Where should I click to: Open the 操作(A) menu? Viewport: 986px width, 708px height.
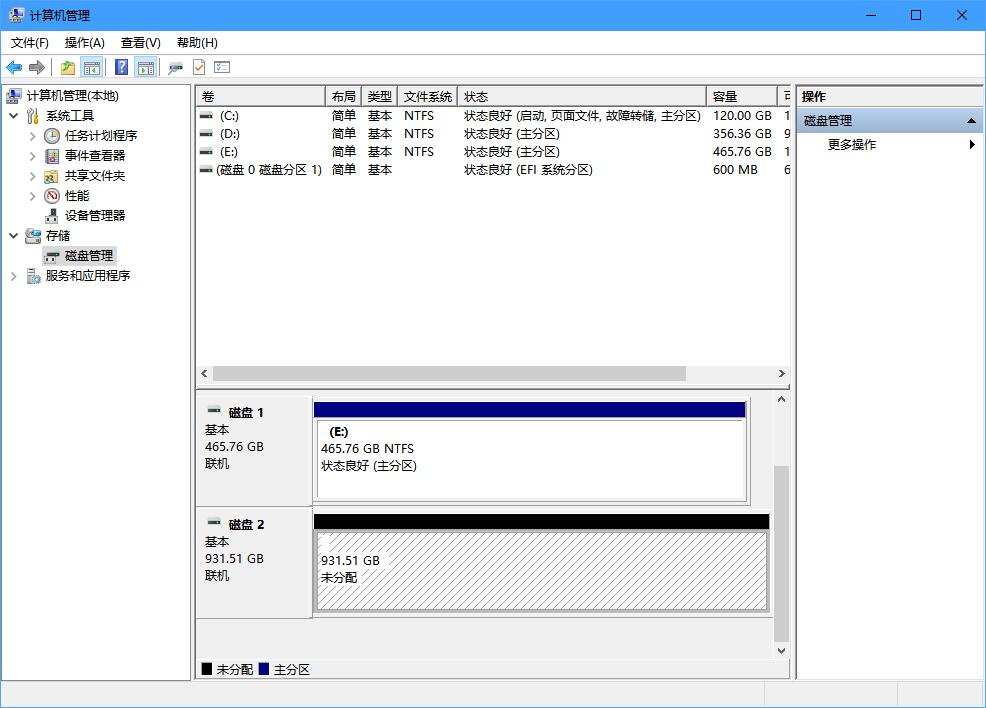85,42
